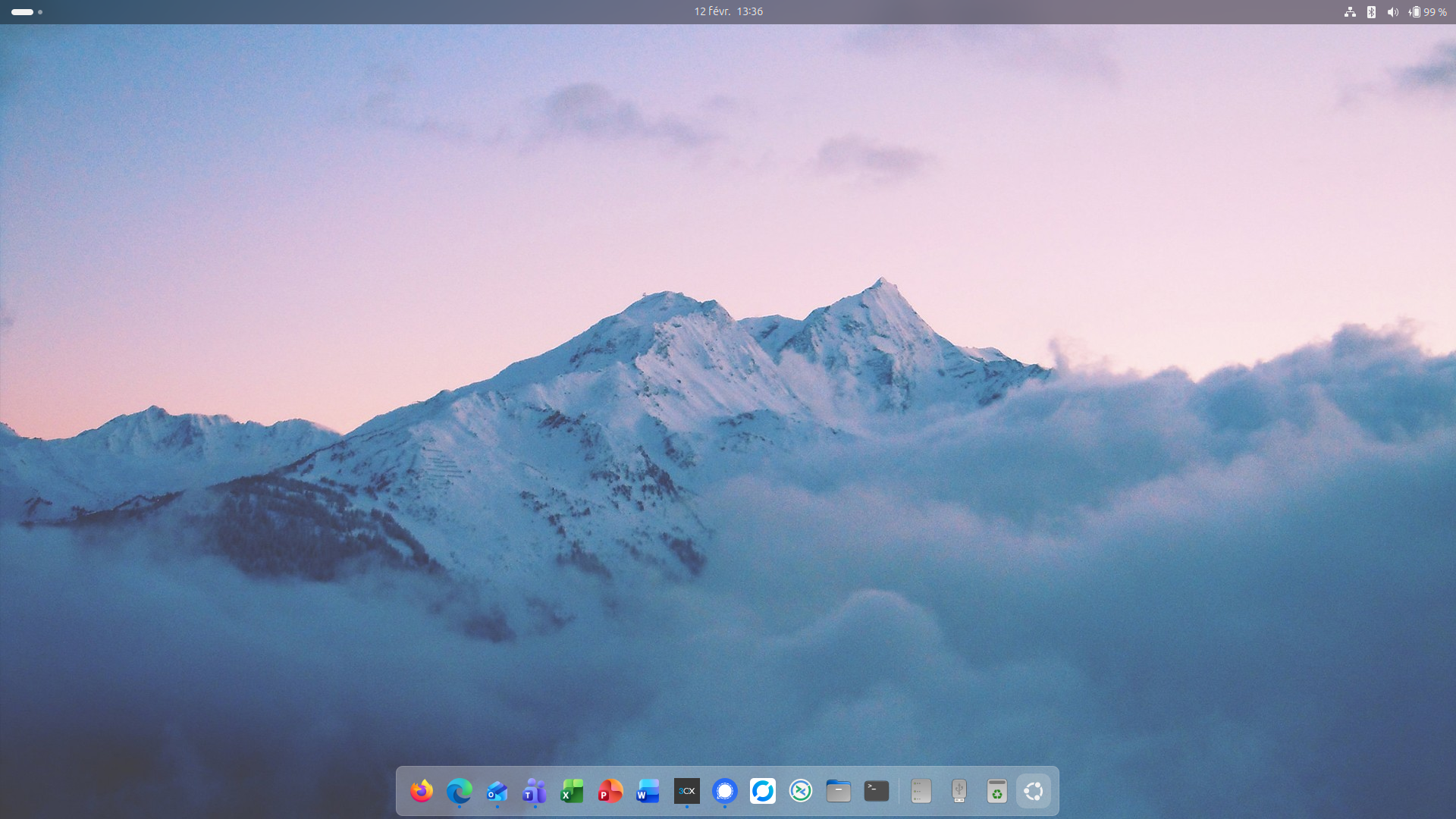The width and height of the screenshot is (1456, 819).
Task: Show applications grid with Ubuntu logo
Action: coord(1034,791)
